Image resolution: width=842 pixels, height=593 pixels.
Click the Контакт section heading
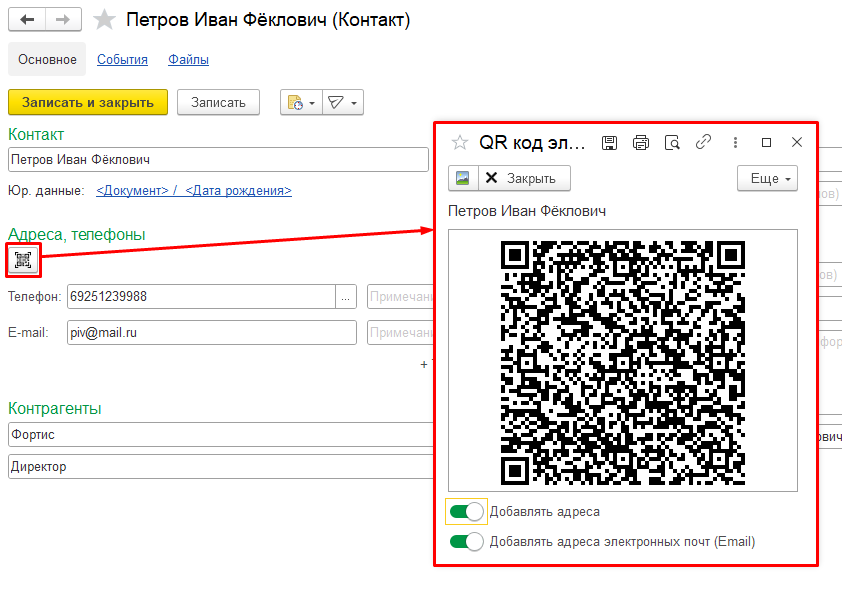coord(36,134)
